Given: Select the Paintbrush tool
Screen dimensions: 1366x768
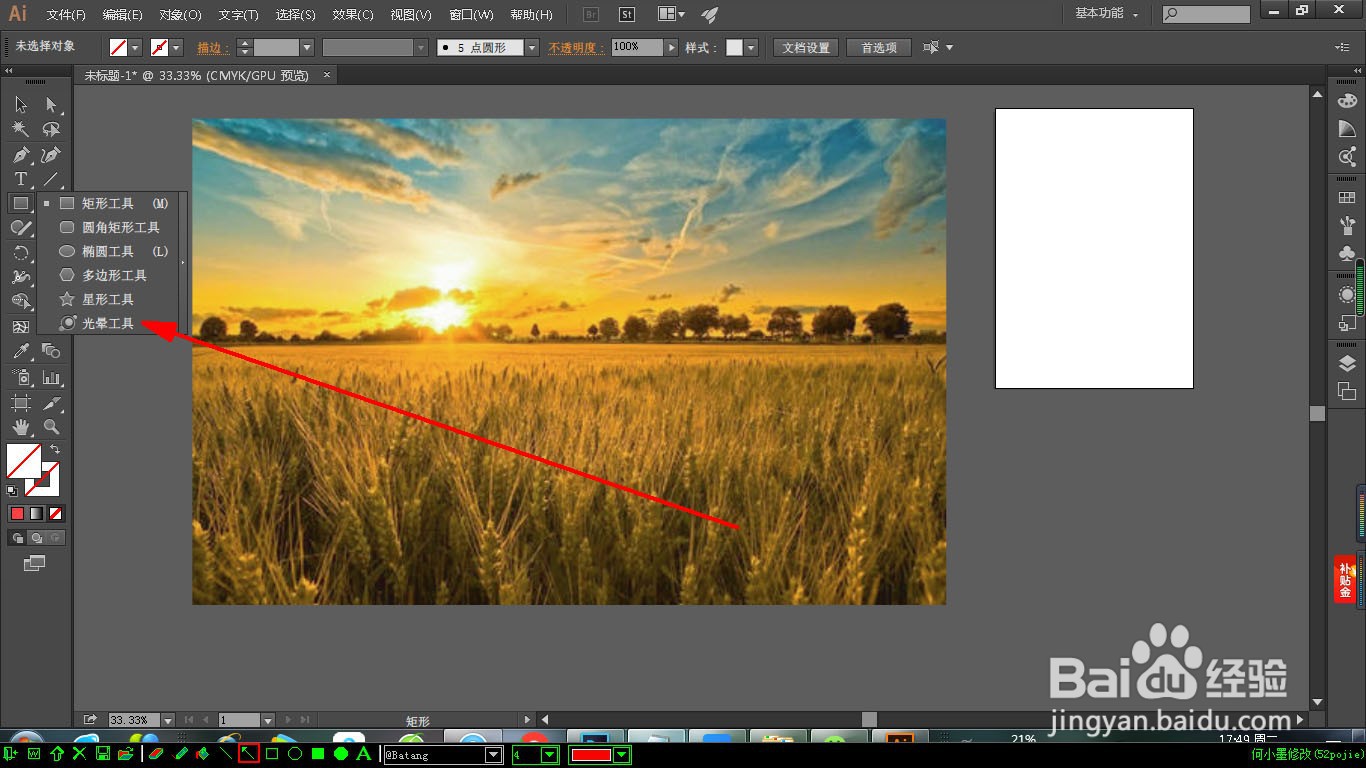Looking at the screenshot, I should pyautogui.click(x=21, y=228).
